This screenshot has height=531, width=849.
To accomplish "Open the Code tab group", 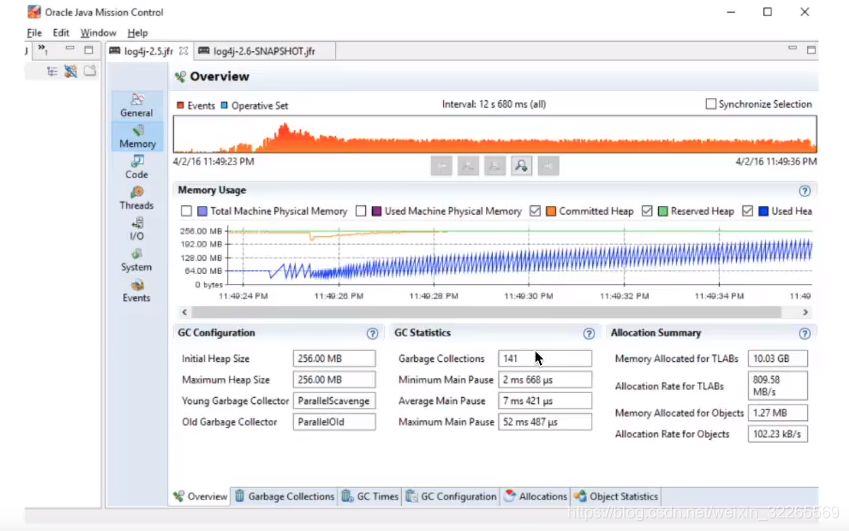I will 136,167.
